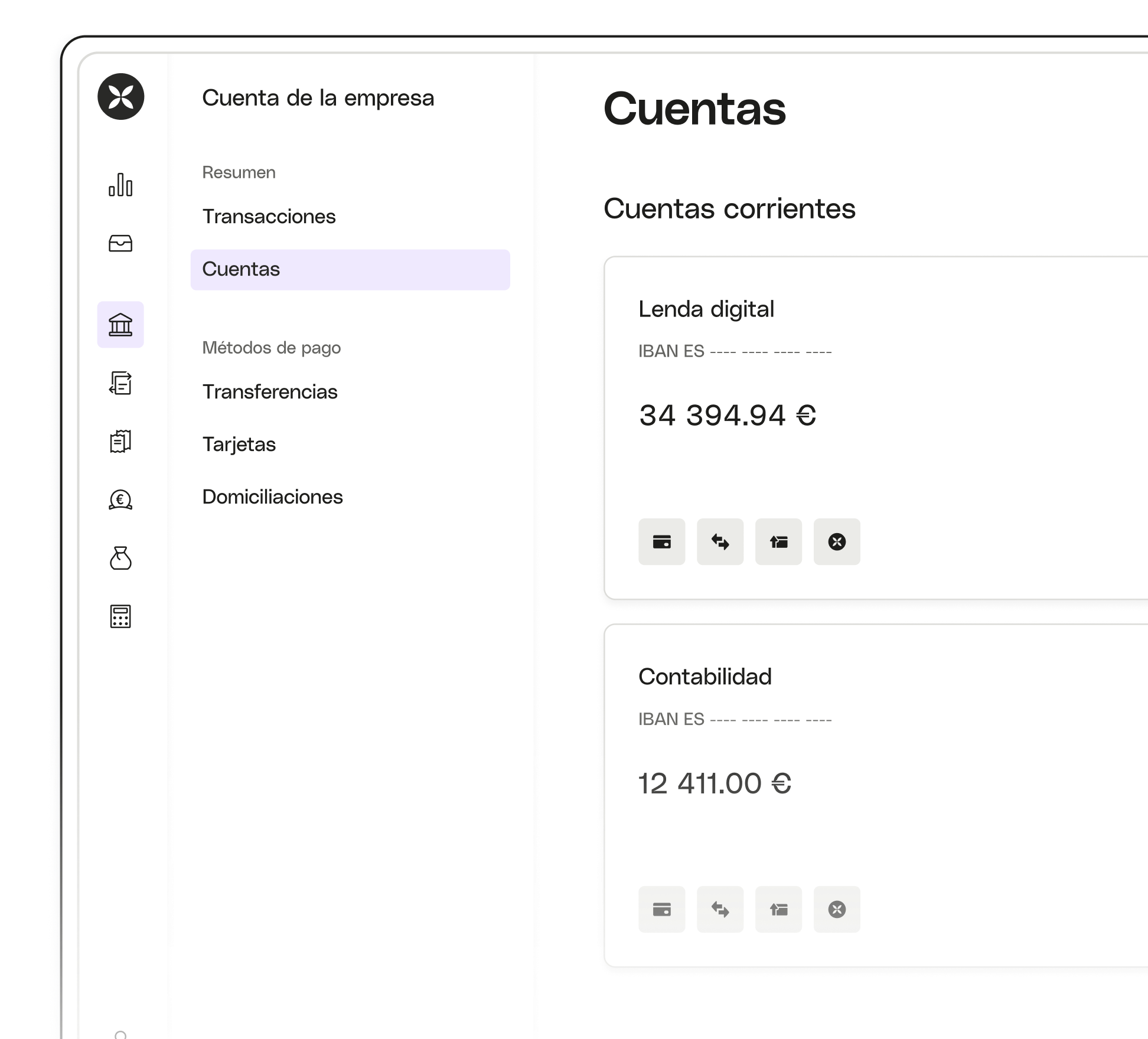Click the app logo at top of sidebar
The height and width of the screenshot is (1039, 1148).
[121, 96]
